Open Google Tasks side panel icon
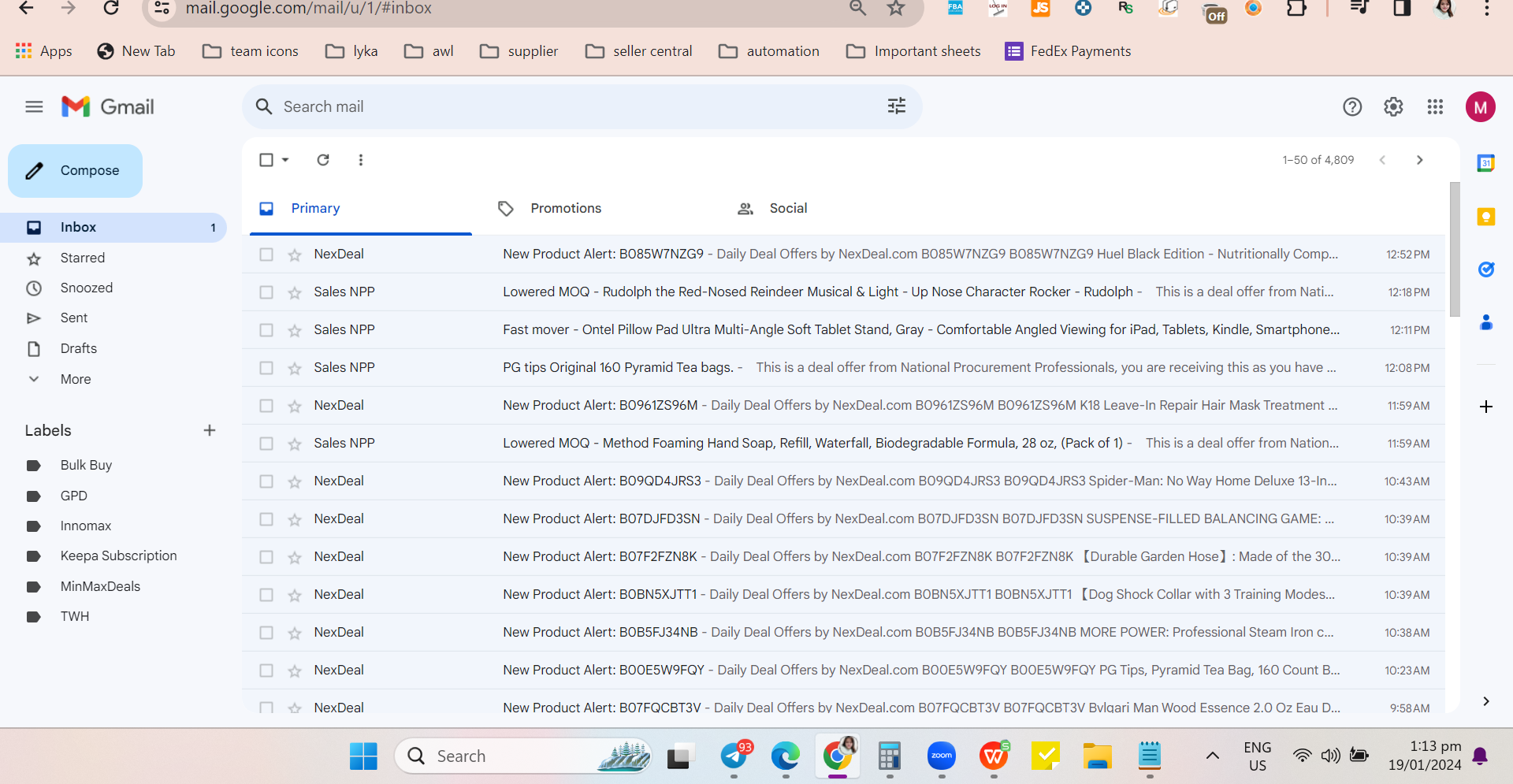This screenshot has width=1513, height=784. 1486,269
